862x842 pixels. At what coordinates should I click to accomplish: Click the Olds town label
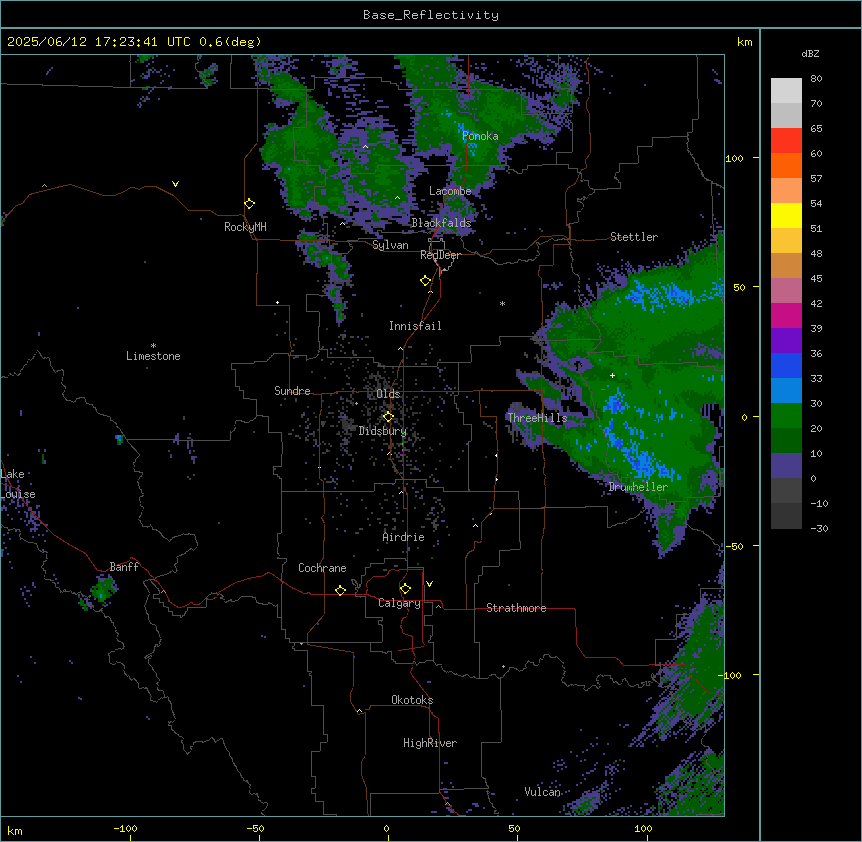point(388,394)
